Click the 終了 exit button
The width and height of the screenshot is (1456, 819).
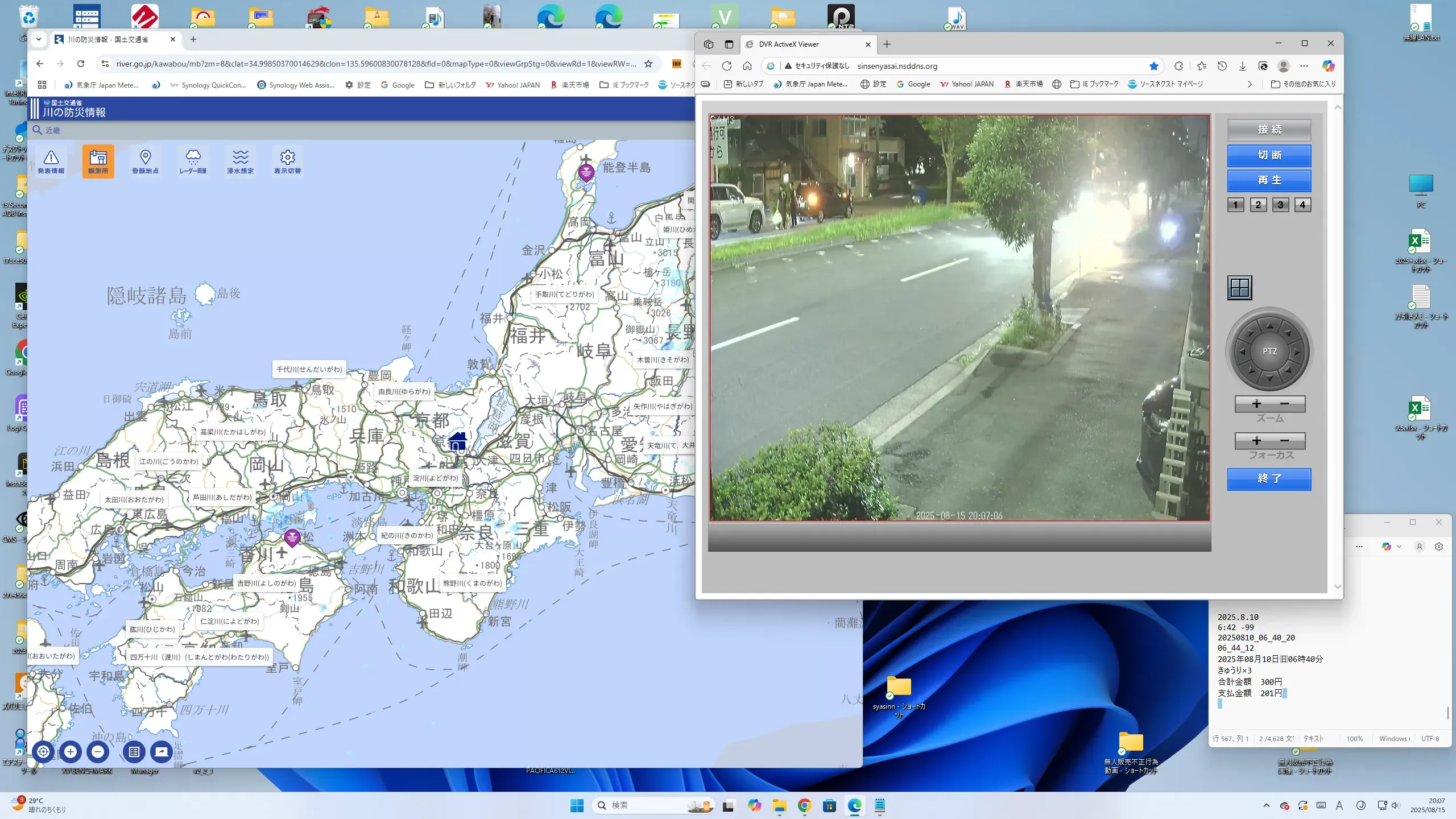(1269, 479)
